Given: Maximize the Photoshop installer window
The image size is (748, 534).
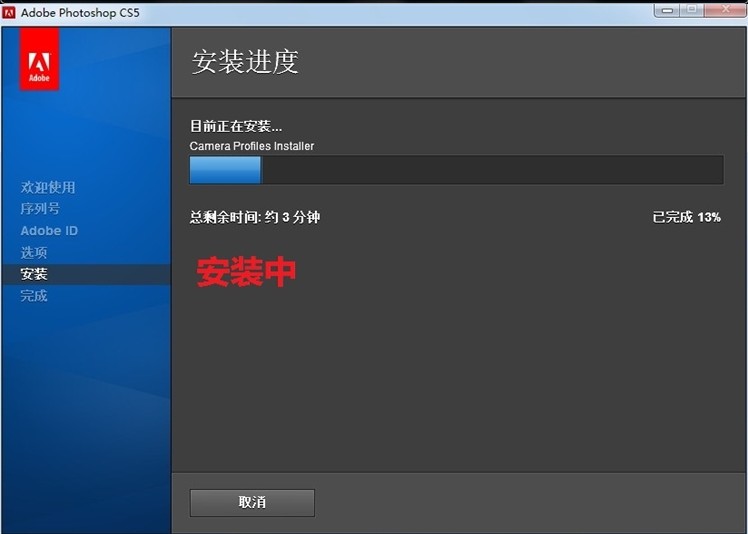Looking at the screenshot, I should tap(692, 10).
